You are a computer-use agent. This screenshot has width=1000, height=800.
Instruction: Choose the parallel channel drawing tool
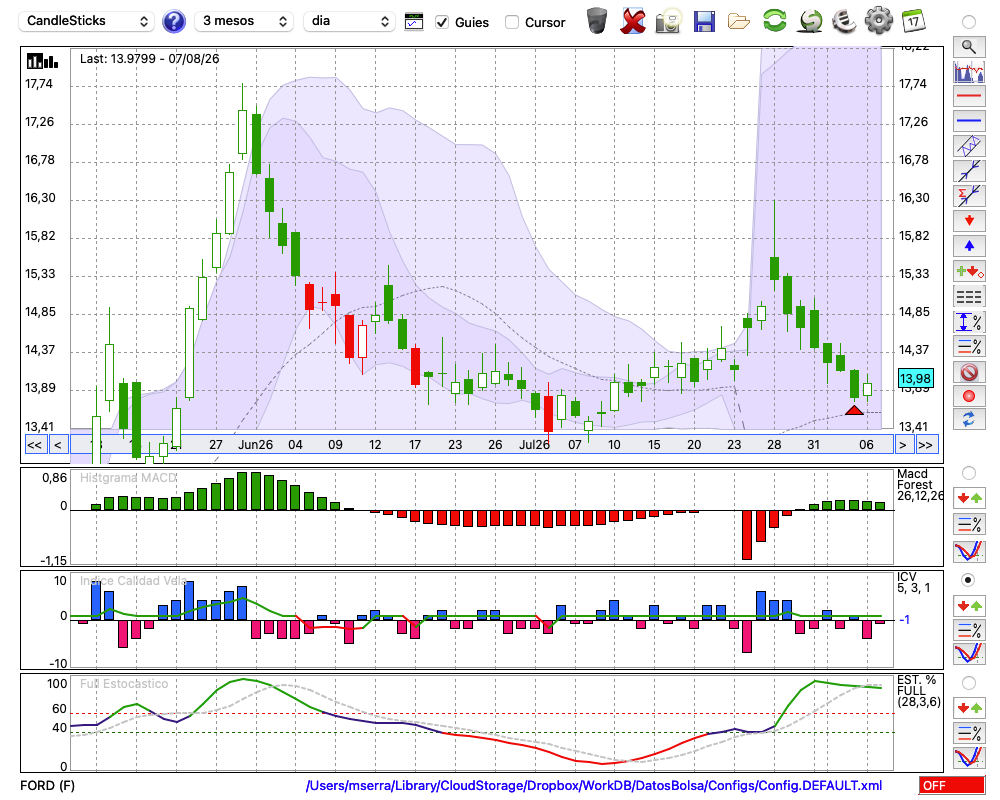coord(969,146)
